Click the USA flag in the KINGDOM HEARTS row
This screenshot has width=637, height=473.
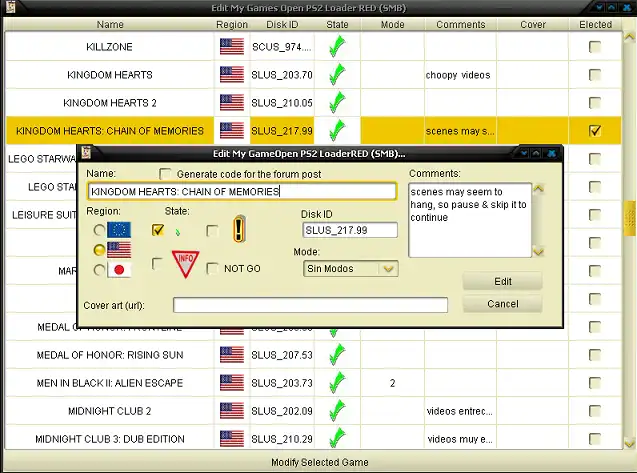tap(232, 75)
